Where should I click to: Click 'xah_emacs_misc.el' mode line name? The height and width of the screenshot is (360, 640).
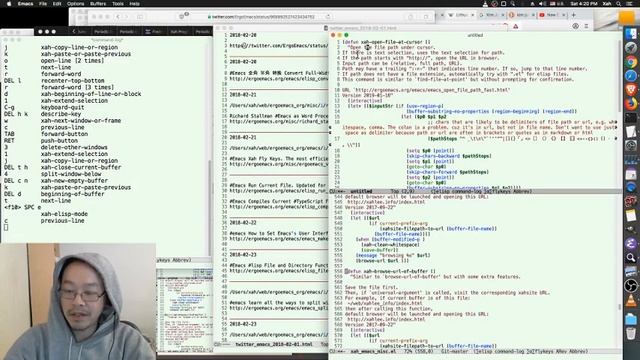click(x=373, y=351)
